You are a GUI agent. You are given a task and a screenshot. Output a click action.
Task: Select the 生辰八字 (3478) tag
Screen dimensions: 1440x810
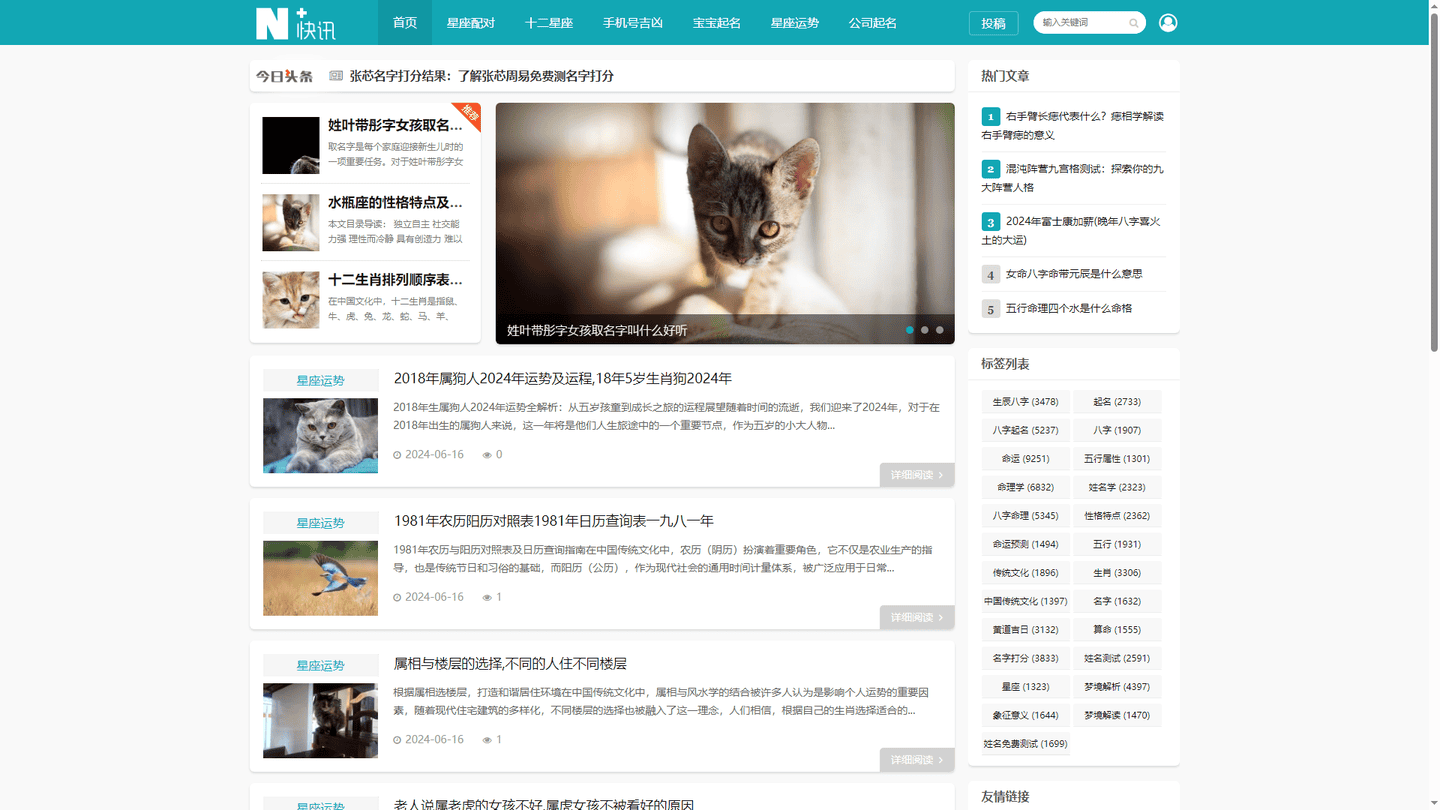tap(1025, 402)
